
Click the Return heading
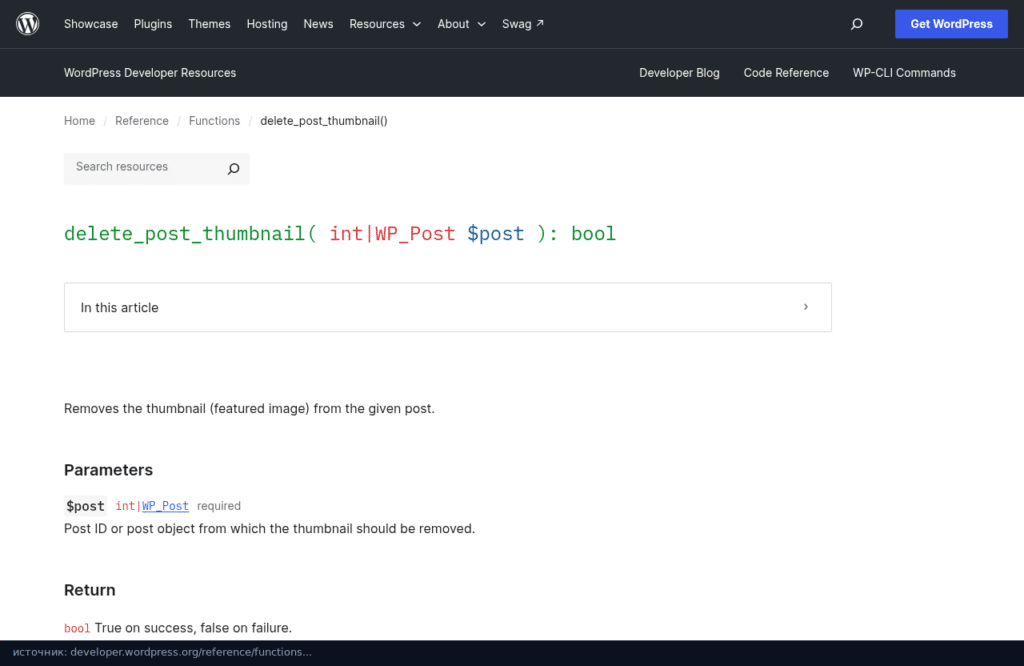pos(89,590)
